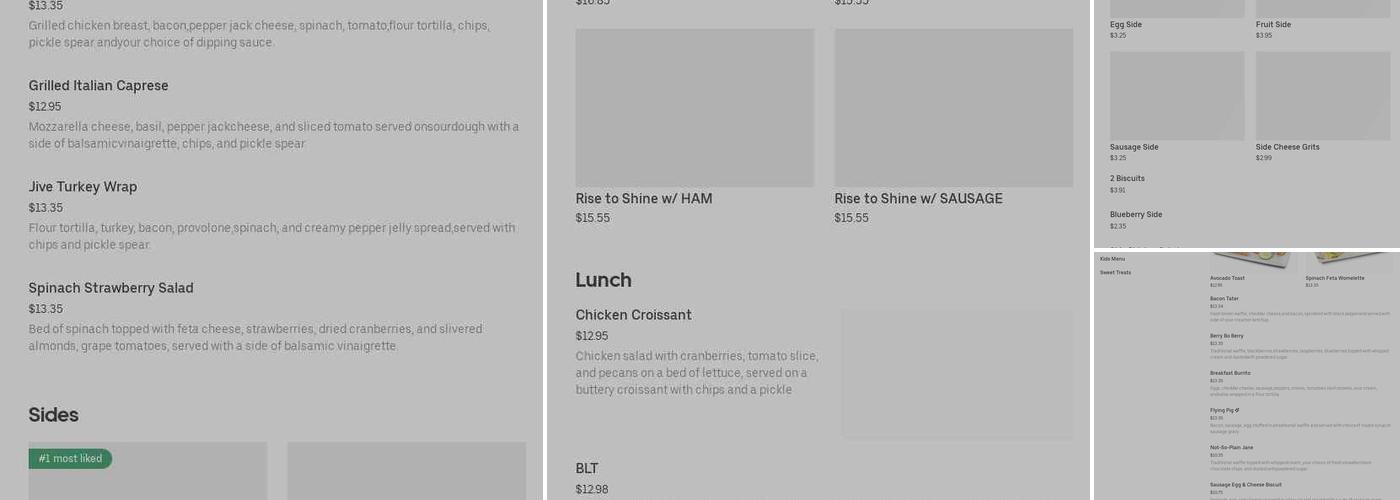Choose the Egg Side item
1400x500 pixels.
(x=1125, y=25)
